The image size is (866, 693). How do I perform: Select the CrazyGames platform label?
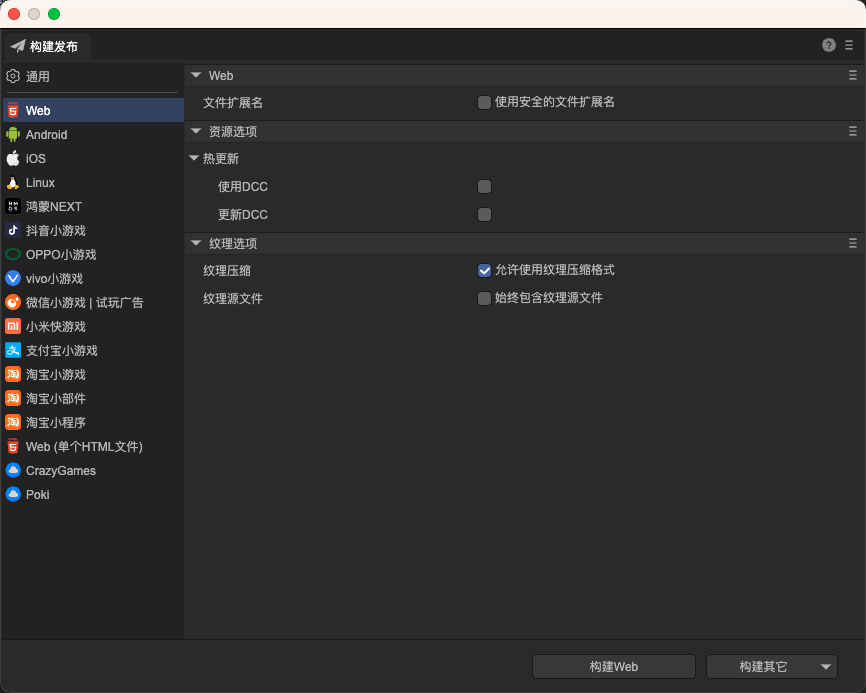(x=61, y=471)
